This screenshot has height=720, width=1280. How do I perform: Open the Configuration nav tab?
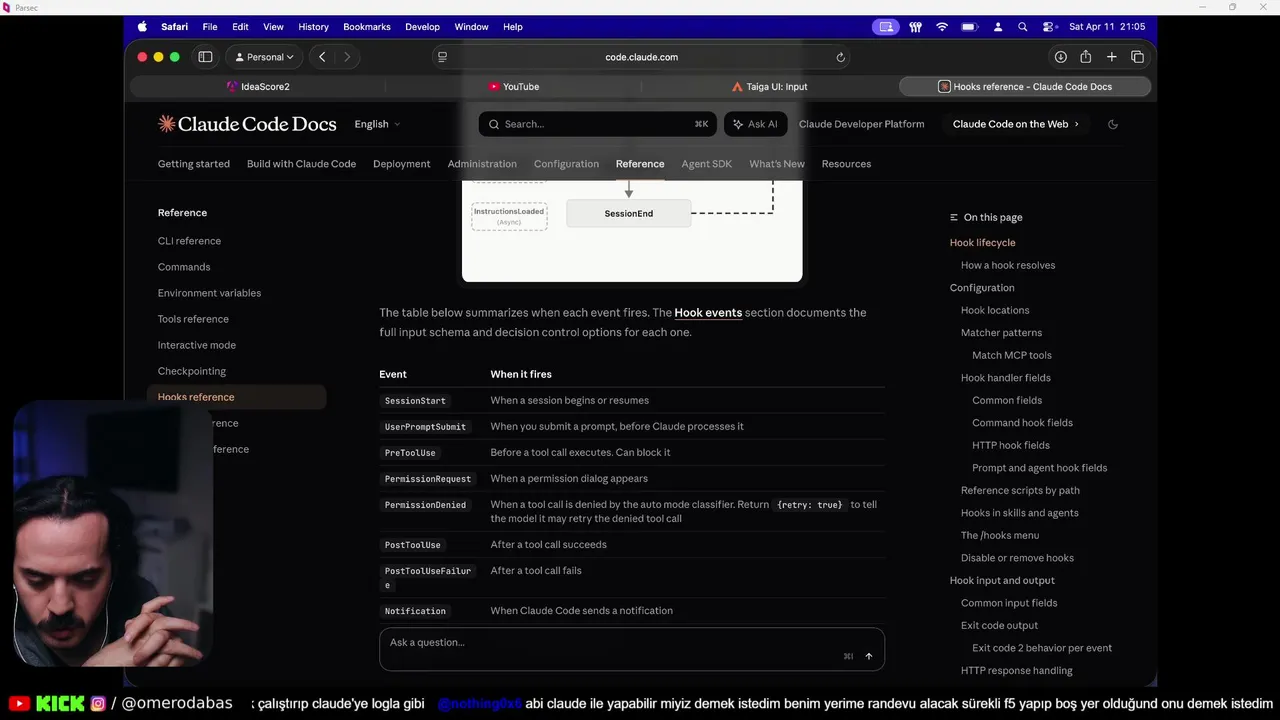click(x=566, y=164)
